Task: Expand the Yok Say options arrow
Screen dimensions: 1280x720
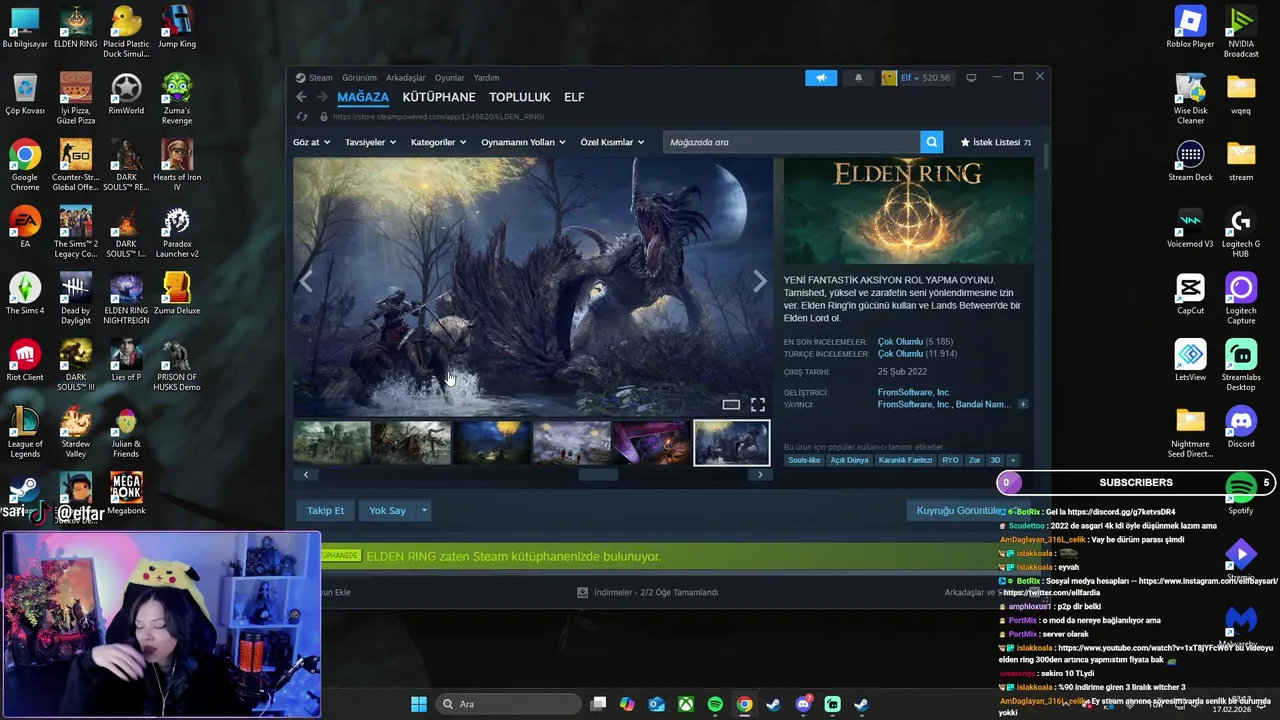Action: coord(424,510)
